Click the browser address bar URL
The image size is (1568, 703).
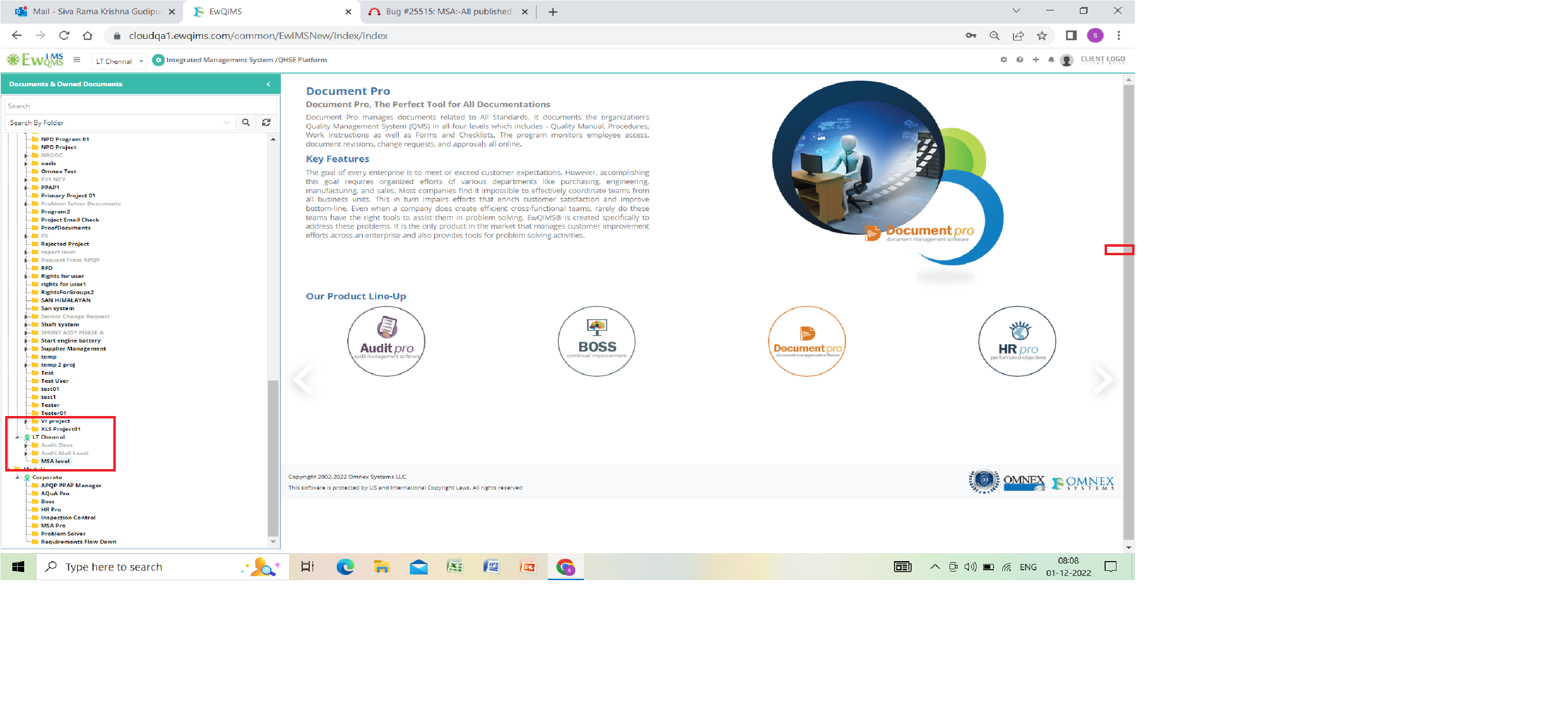tap(258, 35)
